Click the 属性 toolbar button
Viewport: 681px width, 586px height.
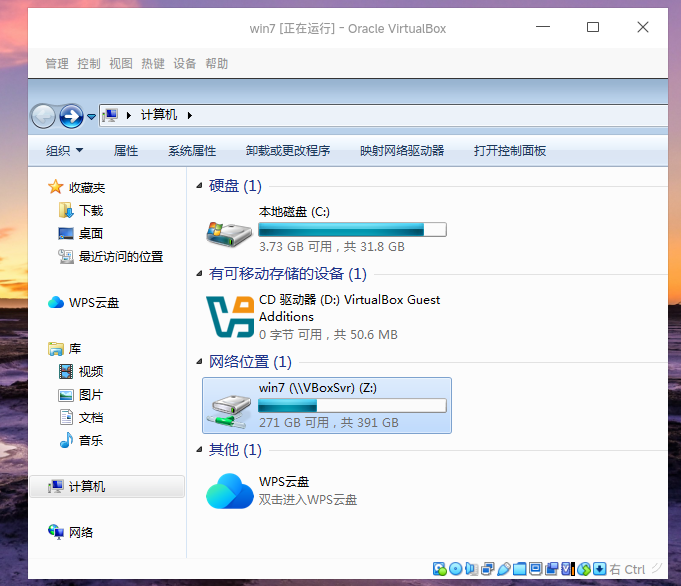pyautogui.click(x=126, y=151)
